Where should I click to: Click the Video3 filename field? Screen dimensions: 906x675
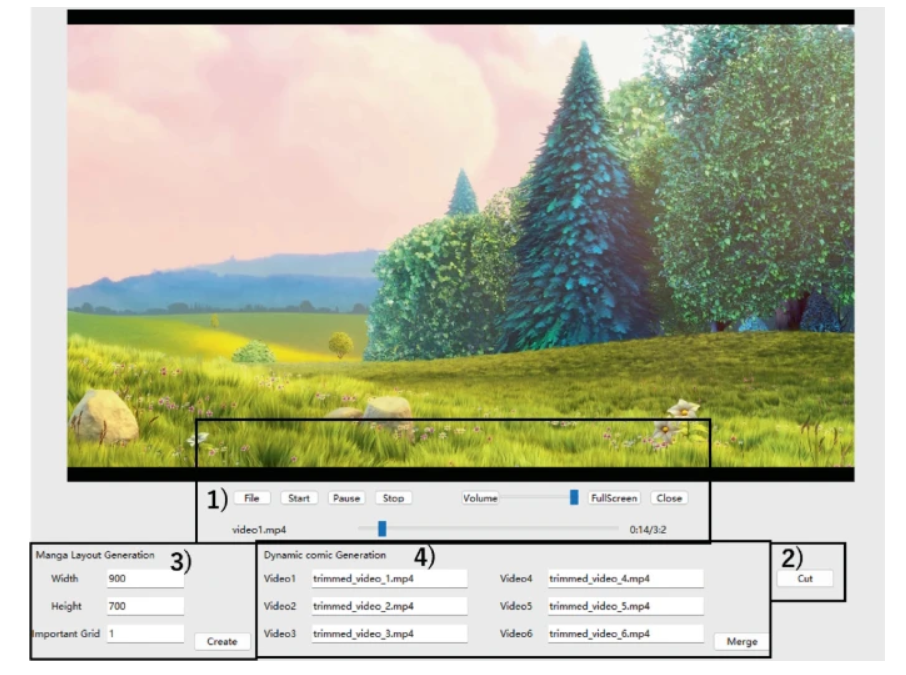point(388,634)
